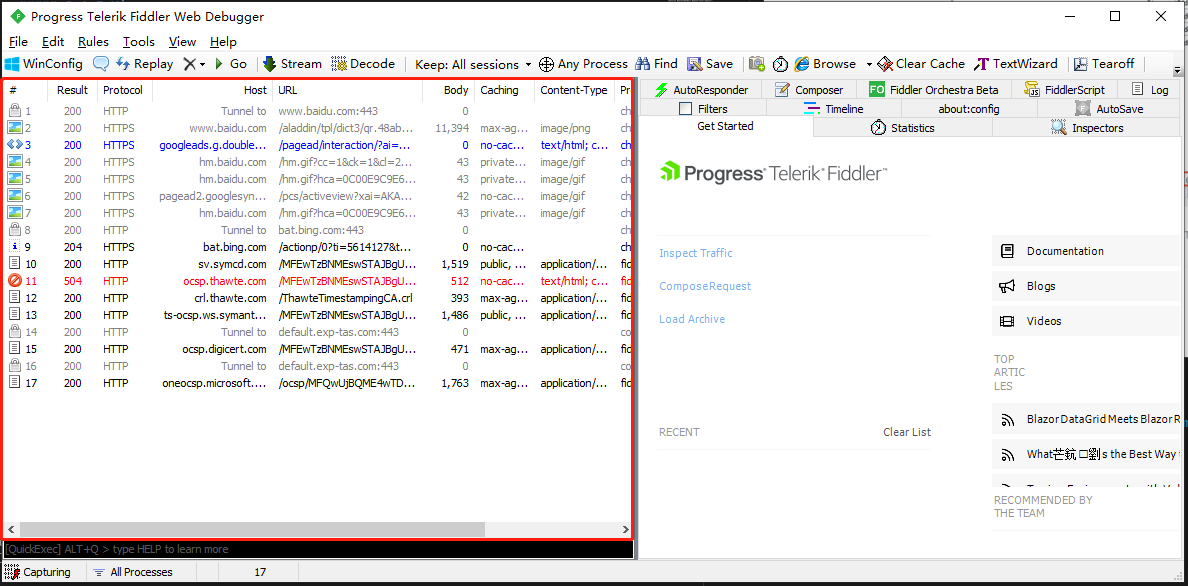The height and width of the screenshot is (586, 1188).
Task: Click the Browse Internet Explorer button
Action: tap(825, 64)
